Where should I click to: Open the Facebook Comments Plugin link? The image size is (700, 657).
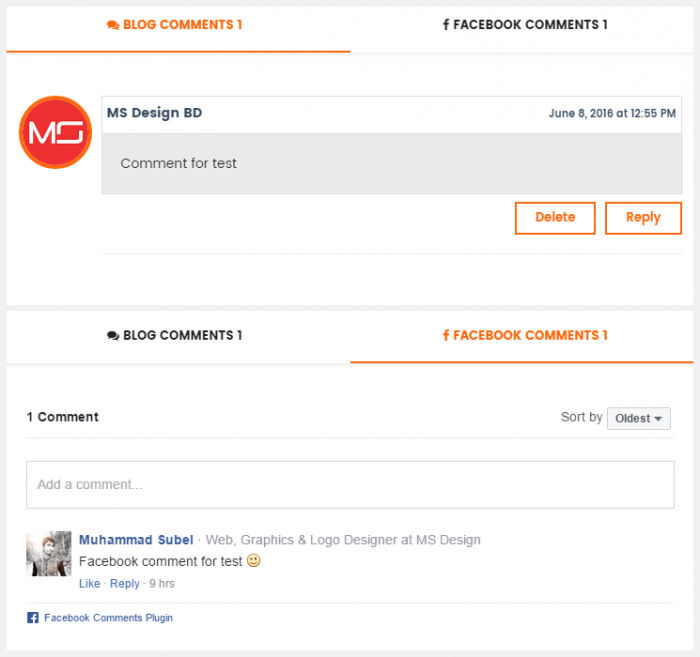[108, 618]
